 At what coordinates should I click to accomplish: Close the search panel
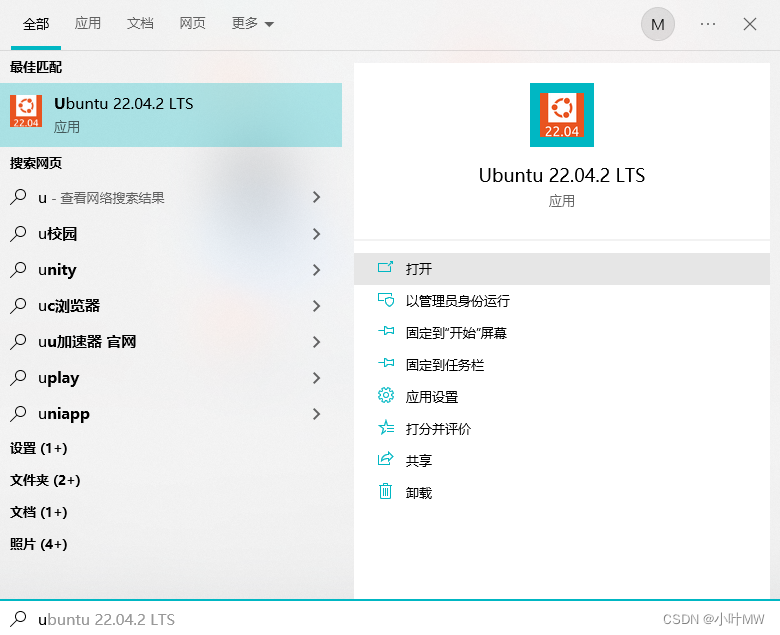(x=750, y=24)
